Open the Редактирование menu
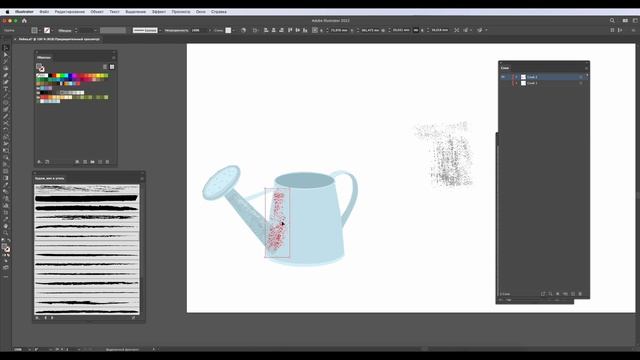The width and height of the screenshot is (640, 360). pos(70,12)
